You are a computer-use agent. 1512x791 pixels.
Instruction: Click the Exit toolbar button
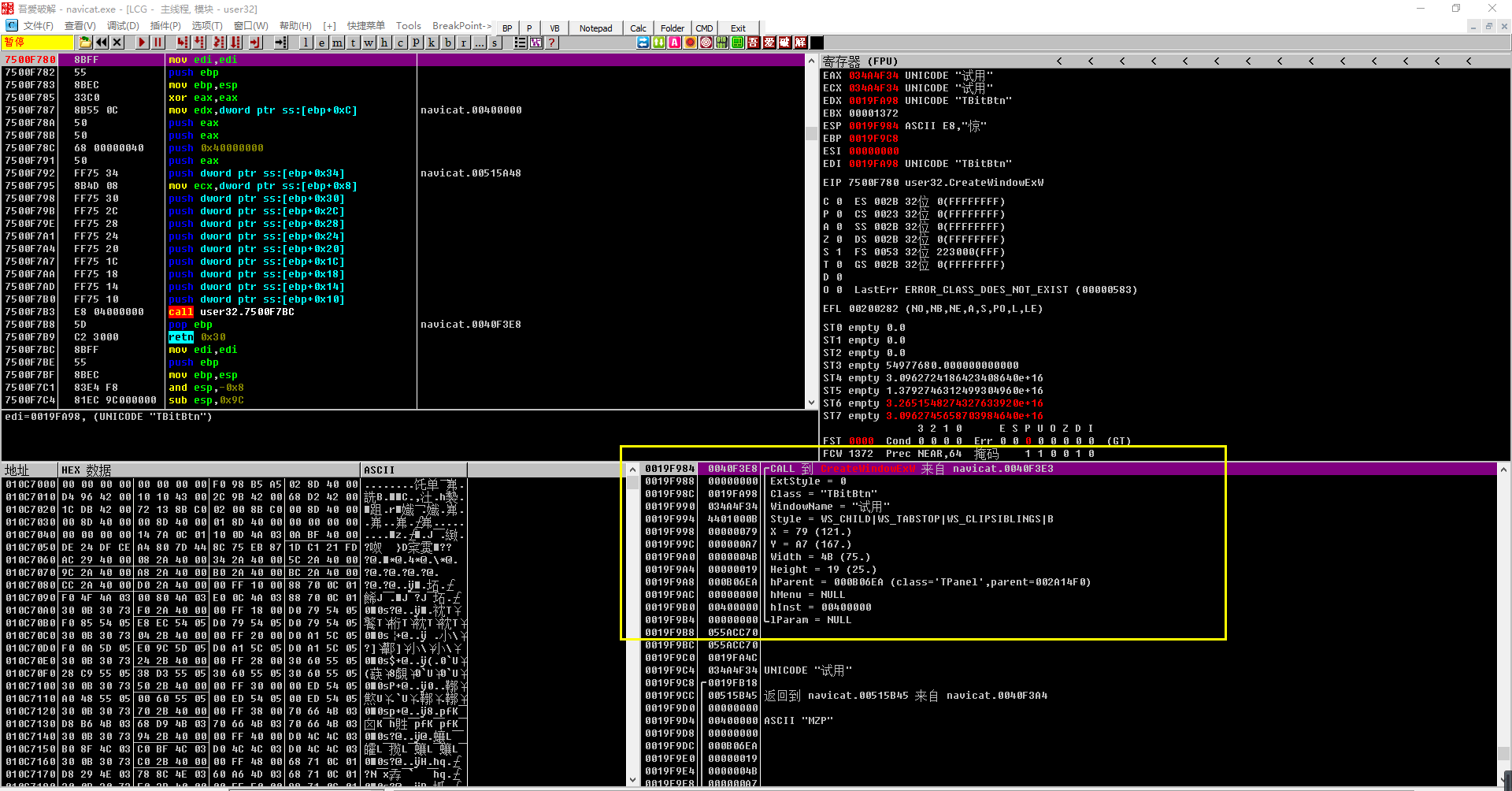tap(738, 28)
